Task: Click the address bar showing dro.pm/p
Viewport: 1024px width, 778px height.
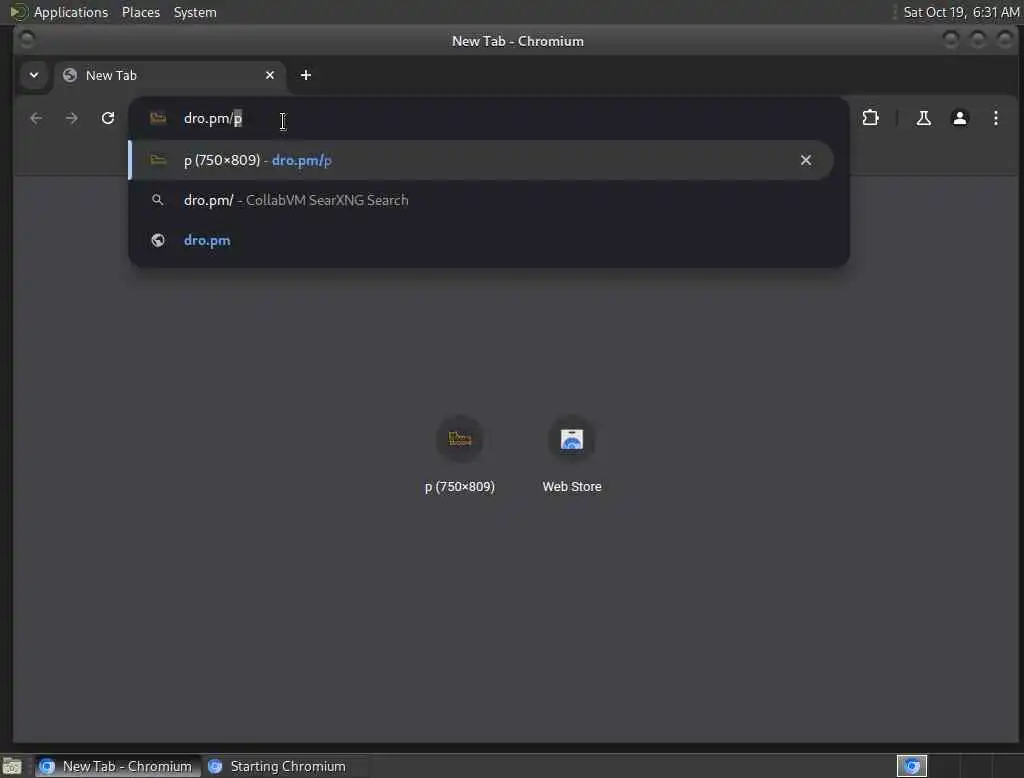Action: coord(488,118)
